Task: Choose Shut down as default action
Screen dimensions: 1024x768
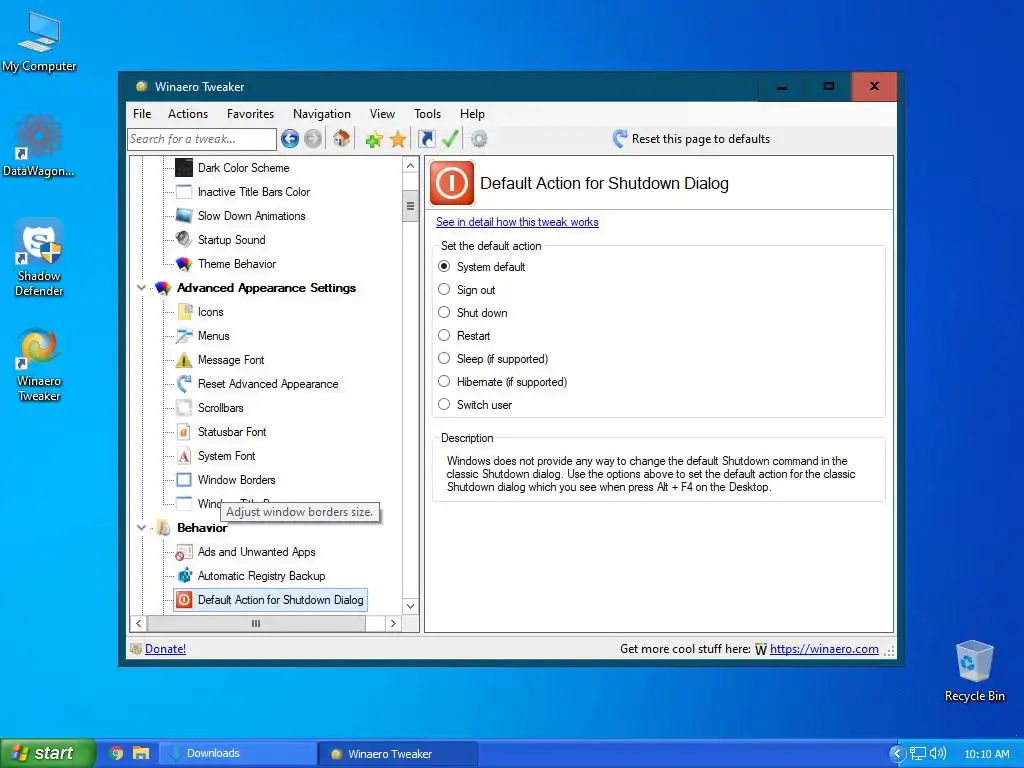Action: click(x=444, y=312)
